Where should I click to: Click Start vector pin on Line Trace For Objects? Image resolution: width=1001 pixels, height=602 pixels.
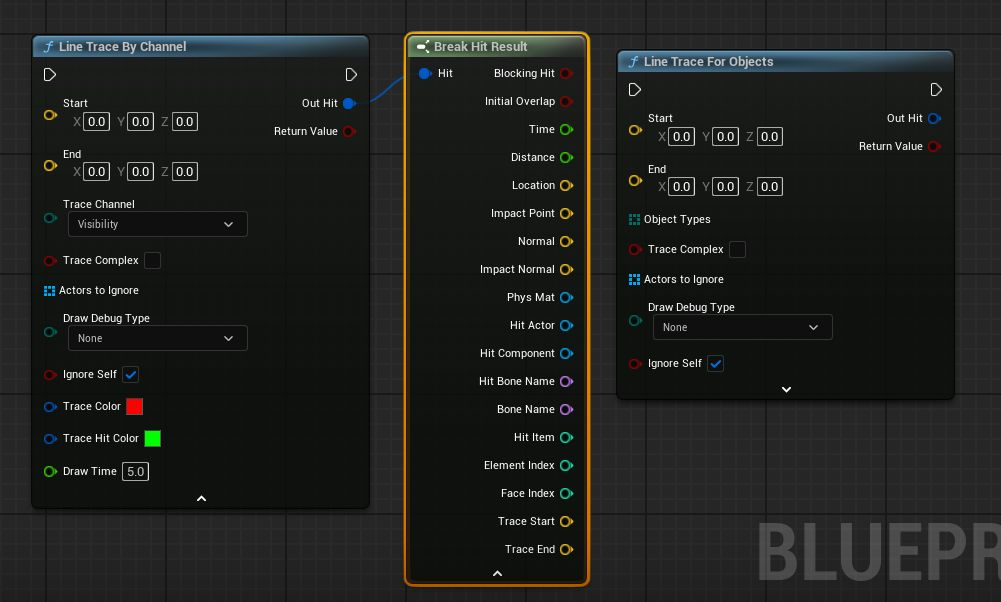635,130
